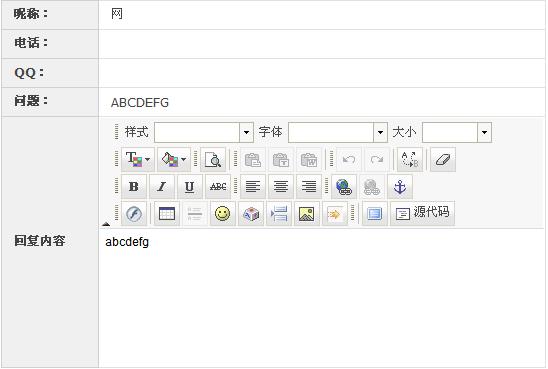Click Paste as plain text icon
Screen dimensions: 548x369
click(x=281, y=160)
